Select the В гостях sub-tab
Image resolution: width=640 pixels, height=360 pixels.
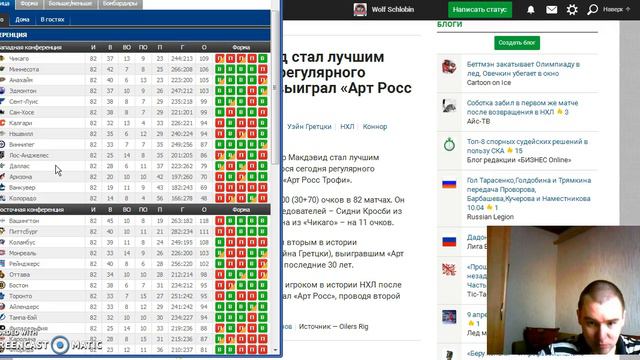(52, 20)
